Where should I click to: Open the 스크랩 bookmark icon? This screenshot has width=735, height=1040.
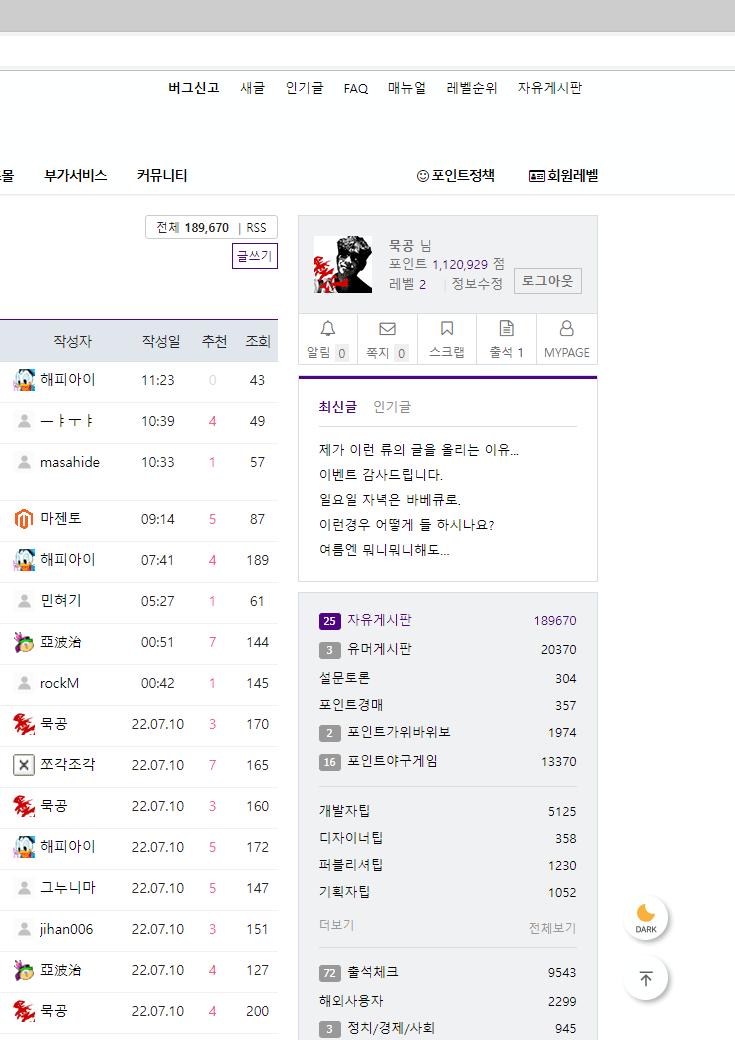(x=447, y=328)
